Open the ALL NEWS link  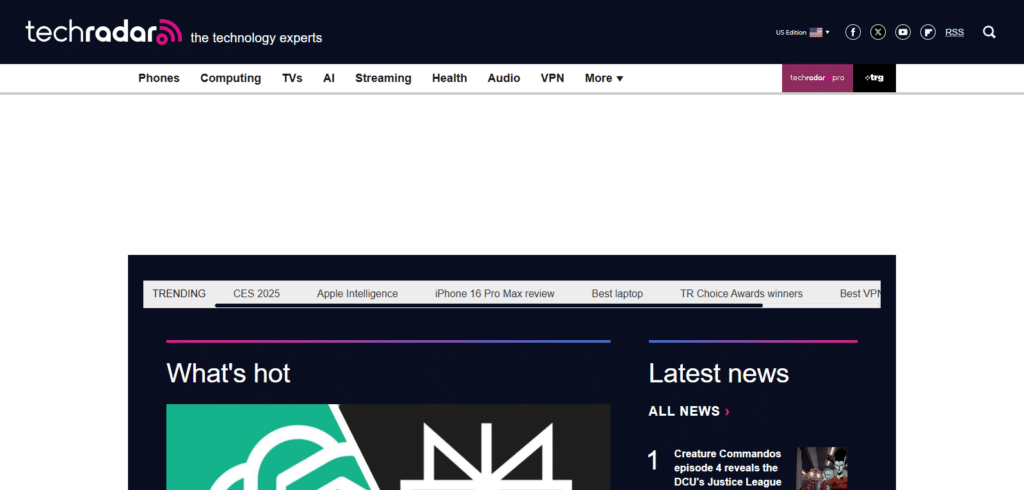pyautogui.click(x=689, y=411)
